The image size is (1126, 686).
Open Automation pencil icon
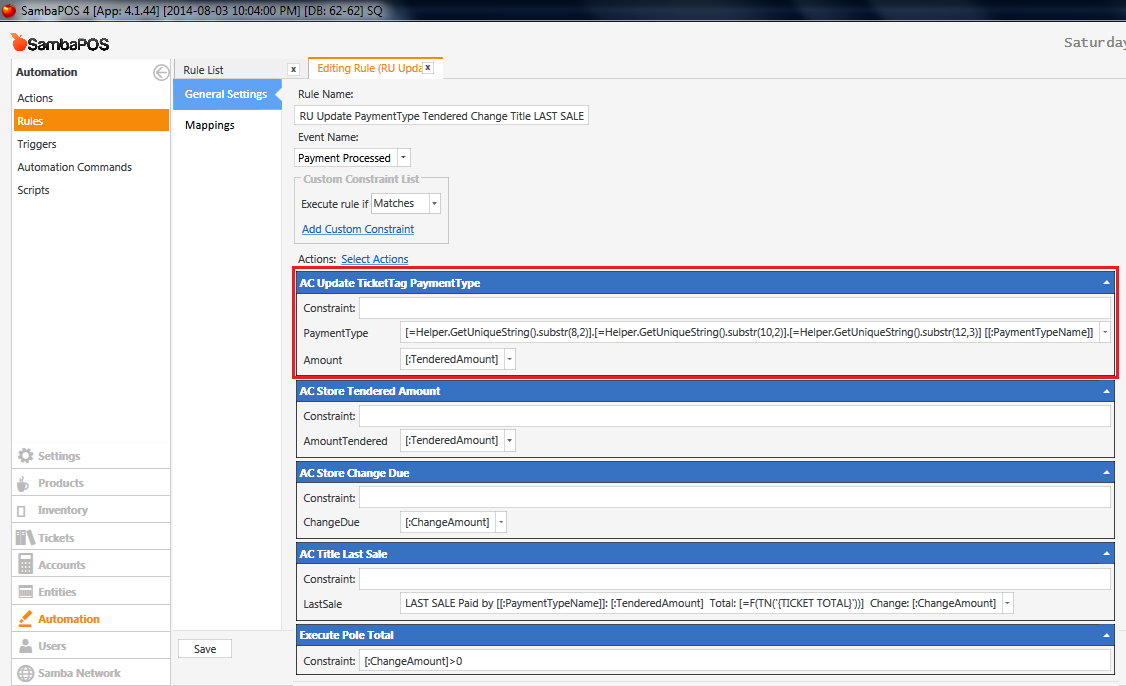pos(25,618)
